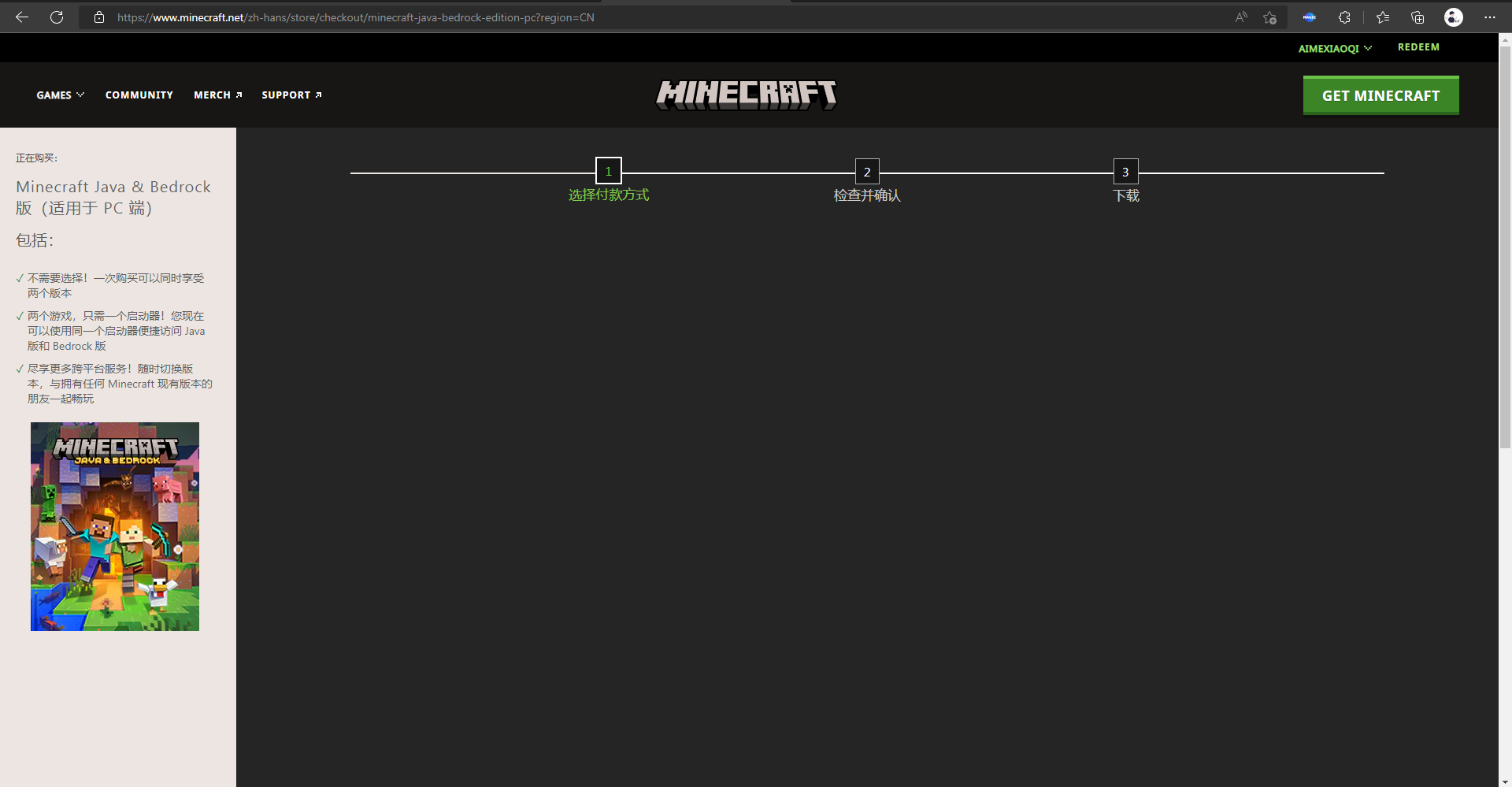Click the product title 'Minecraft Java & Bedrock 版'

tap(113, 198)
